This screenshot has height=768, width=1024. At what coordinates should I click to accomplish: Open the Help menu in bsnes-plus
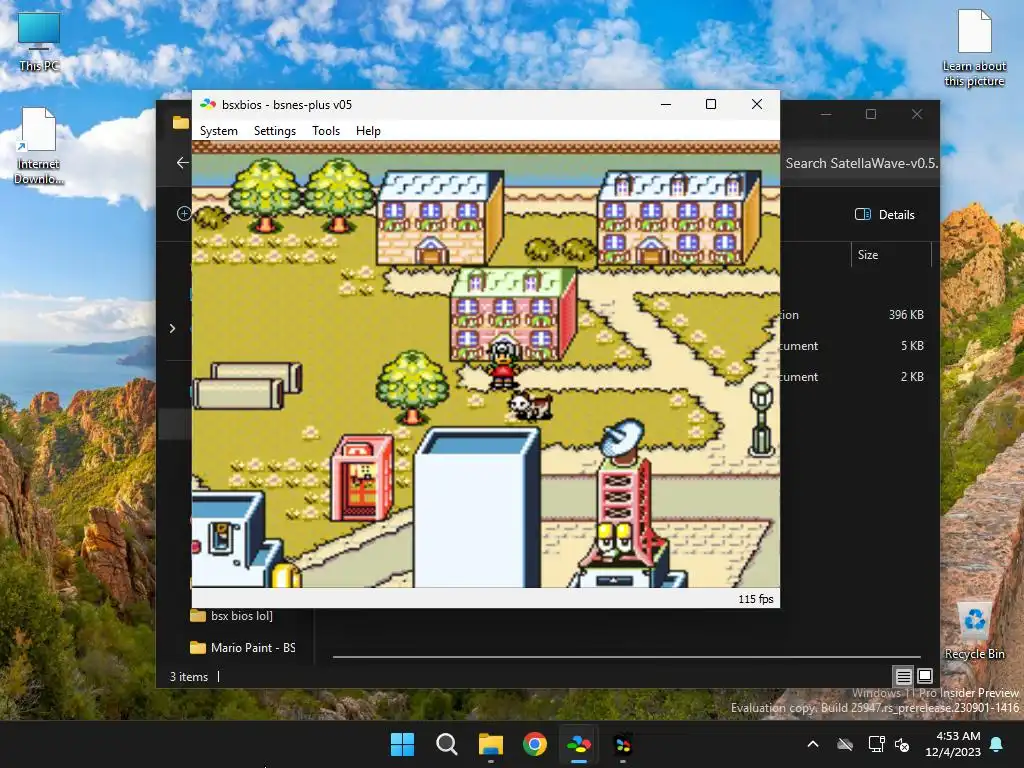coord(368,131)
